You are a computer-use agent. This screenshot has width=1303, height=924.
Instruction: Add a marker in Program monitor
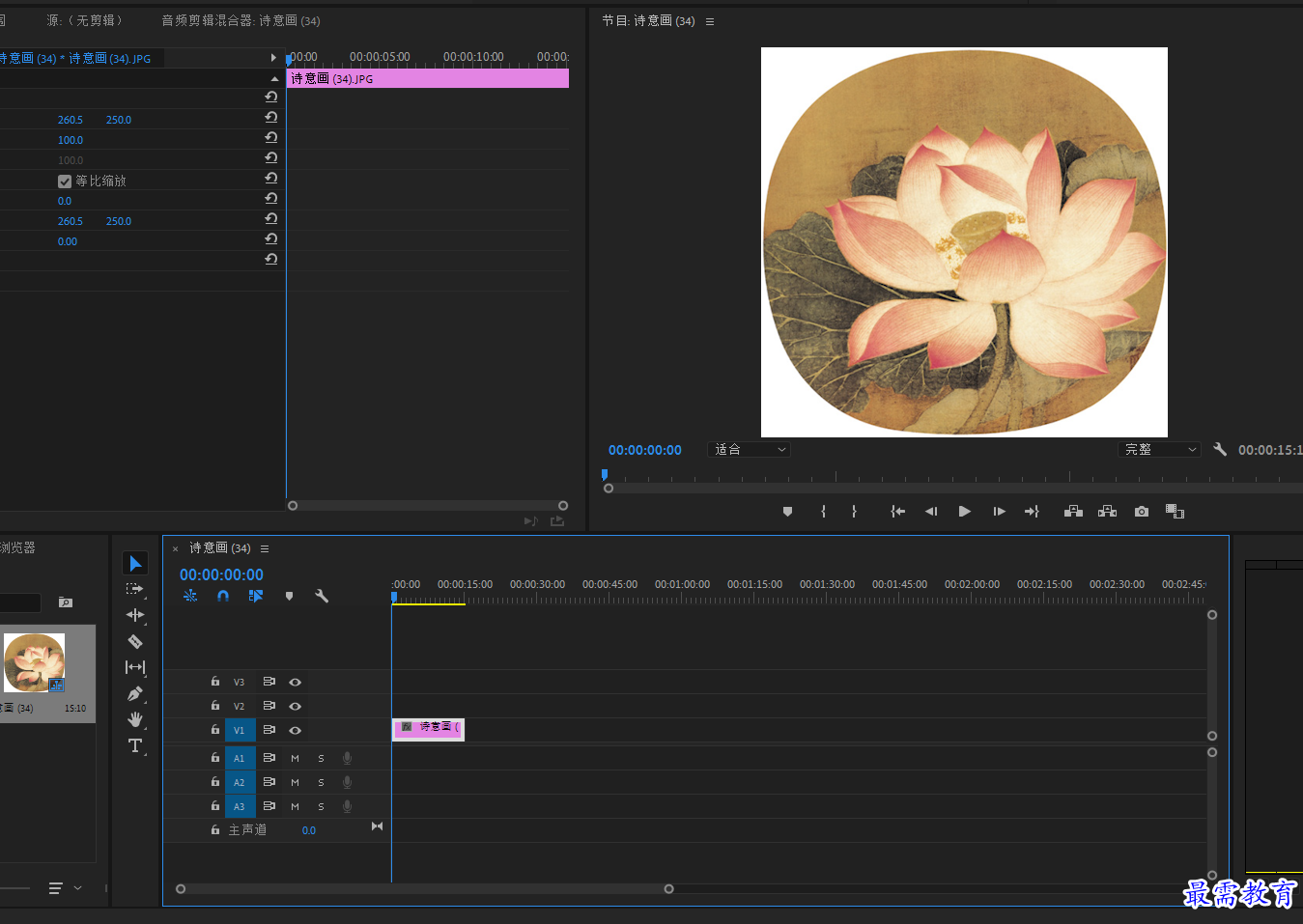787,512
